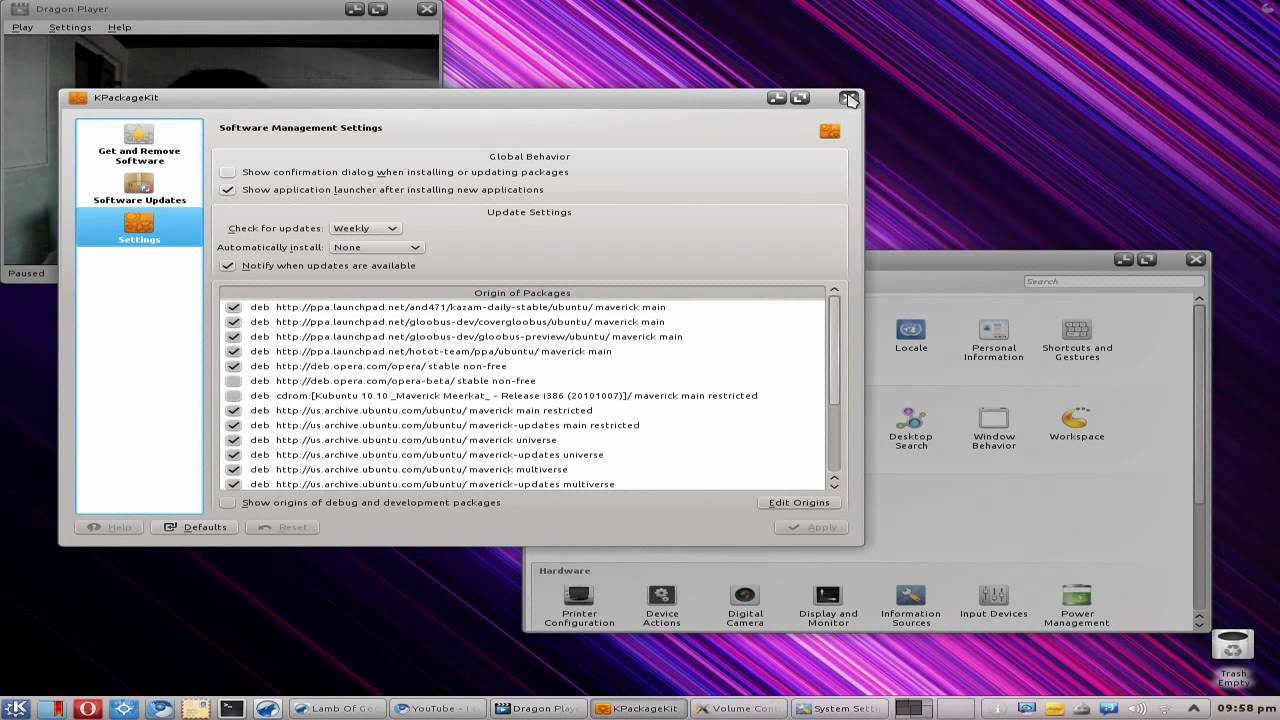Open the Check for updates dropdown
The width and height of the screenshot is (1280, 720).
365,228
